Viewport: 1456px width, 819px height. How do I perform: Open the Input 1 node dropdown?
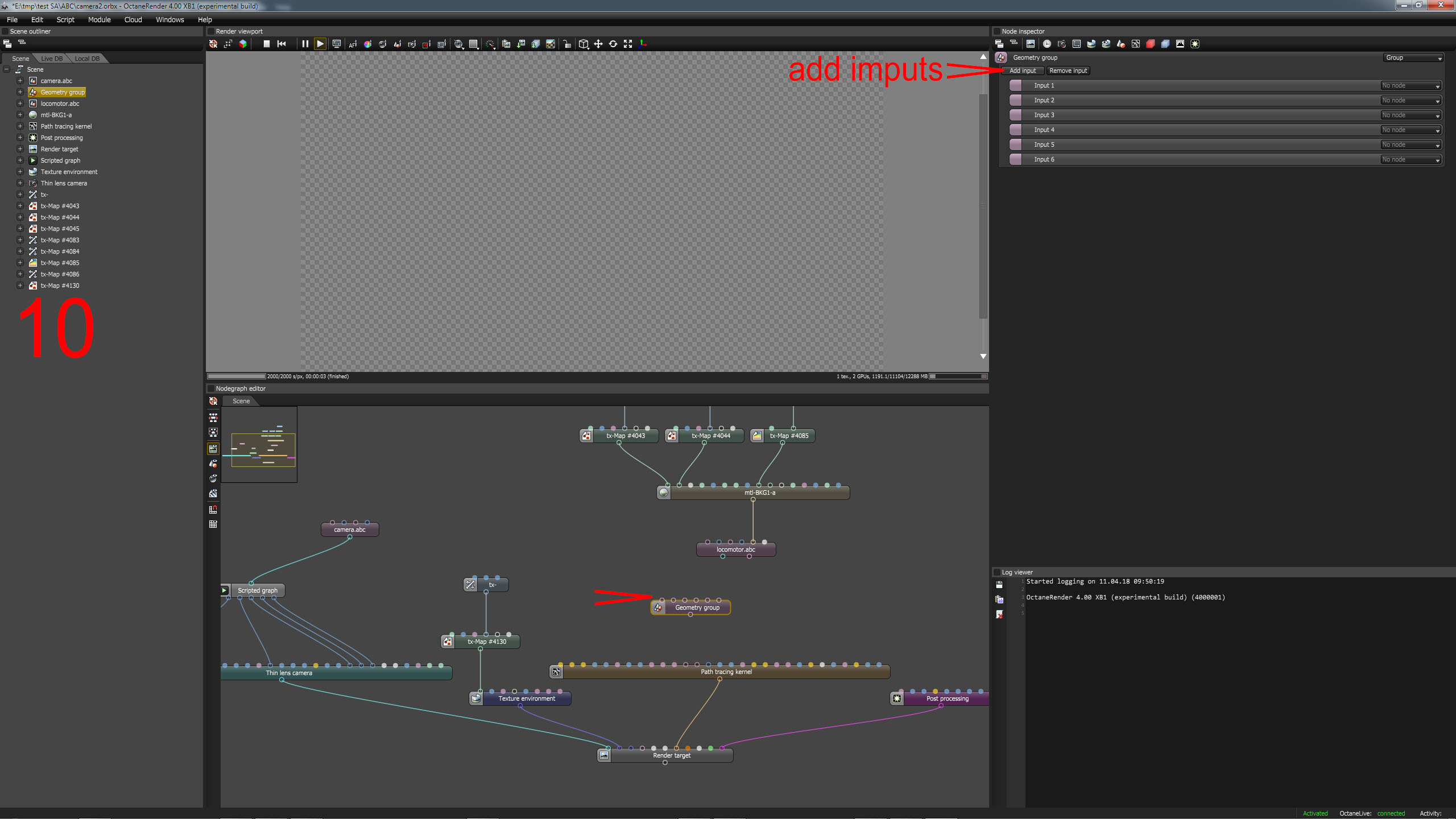[x=1410, y=85]
